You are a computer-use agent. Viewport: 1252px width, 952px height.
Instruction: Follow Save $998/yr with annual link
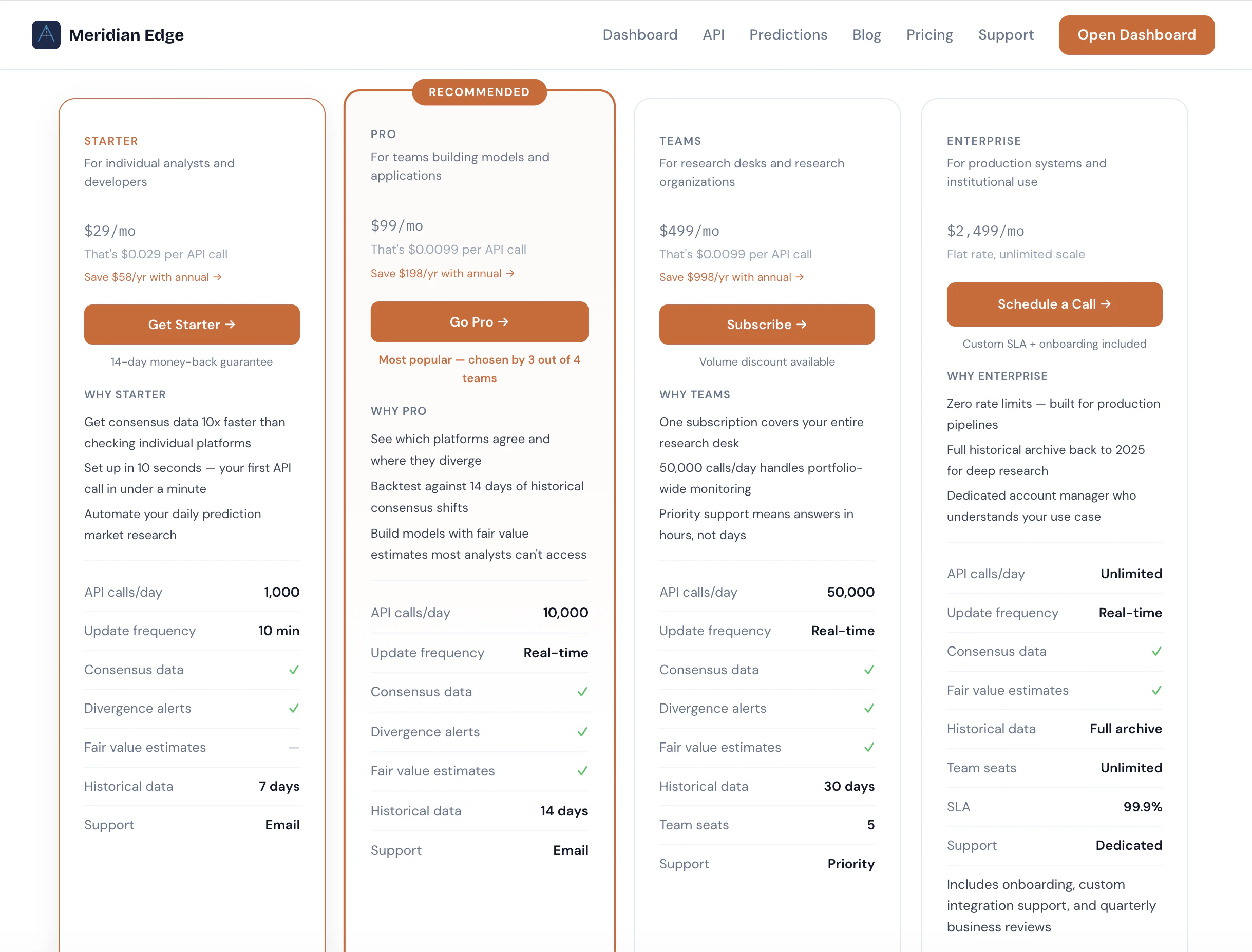click(x=731, y=277)
